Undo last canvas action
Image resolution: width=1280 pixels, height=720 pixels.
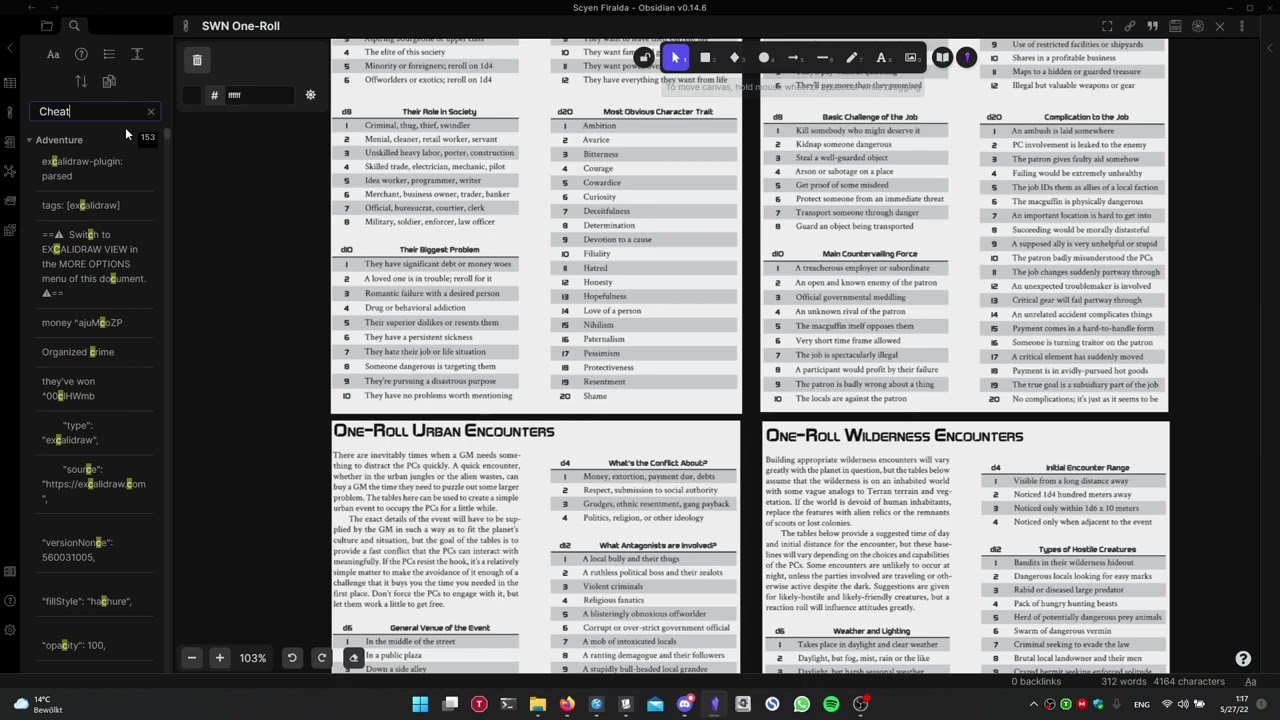coord(292,658)
